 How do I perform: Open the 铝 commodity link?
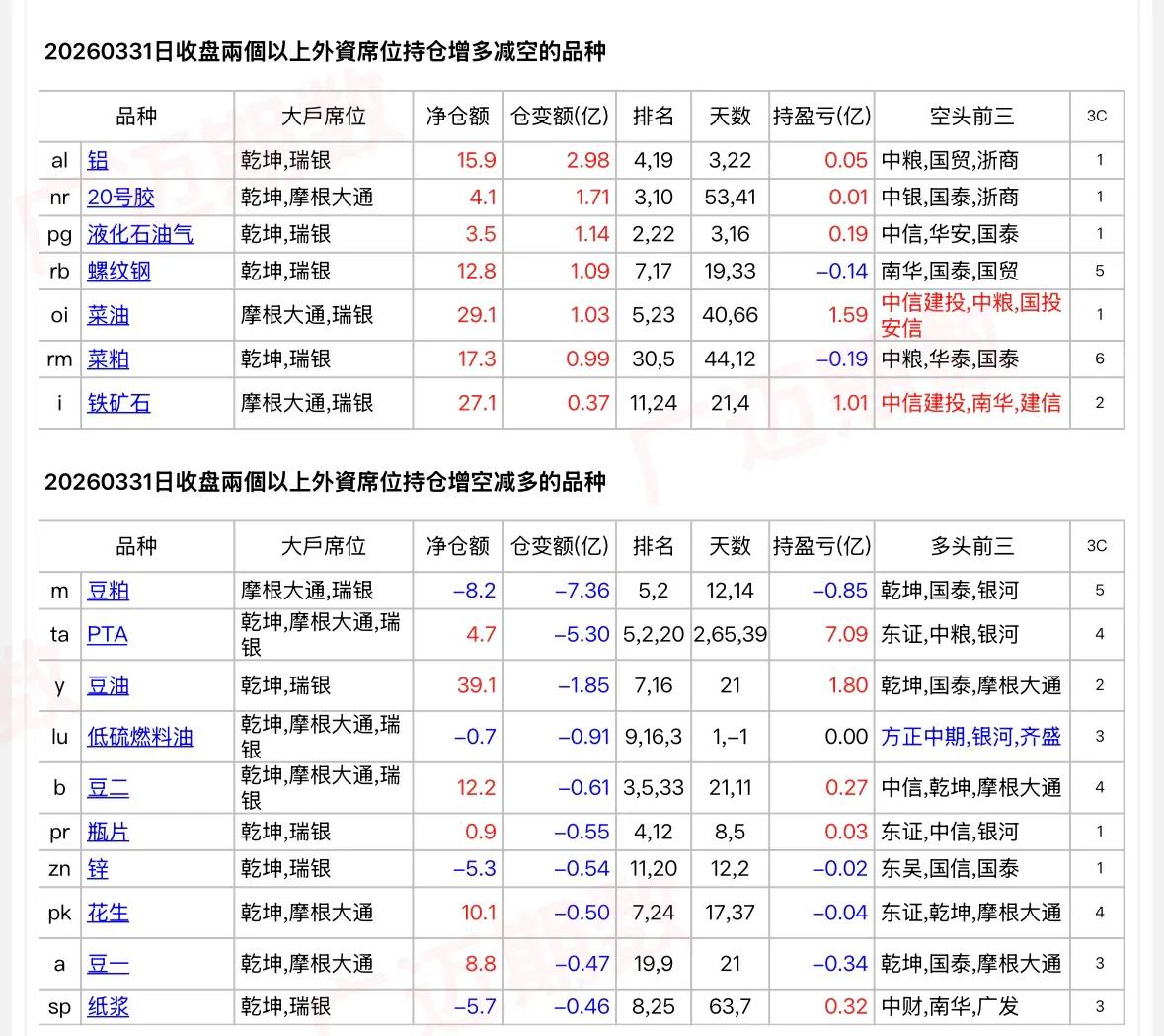[x=98, y=160]
